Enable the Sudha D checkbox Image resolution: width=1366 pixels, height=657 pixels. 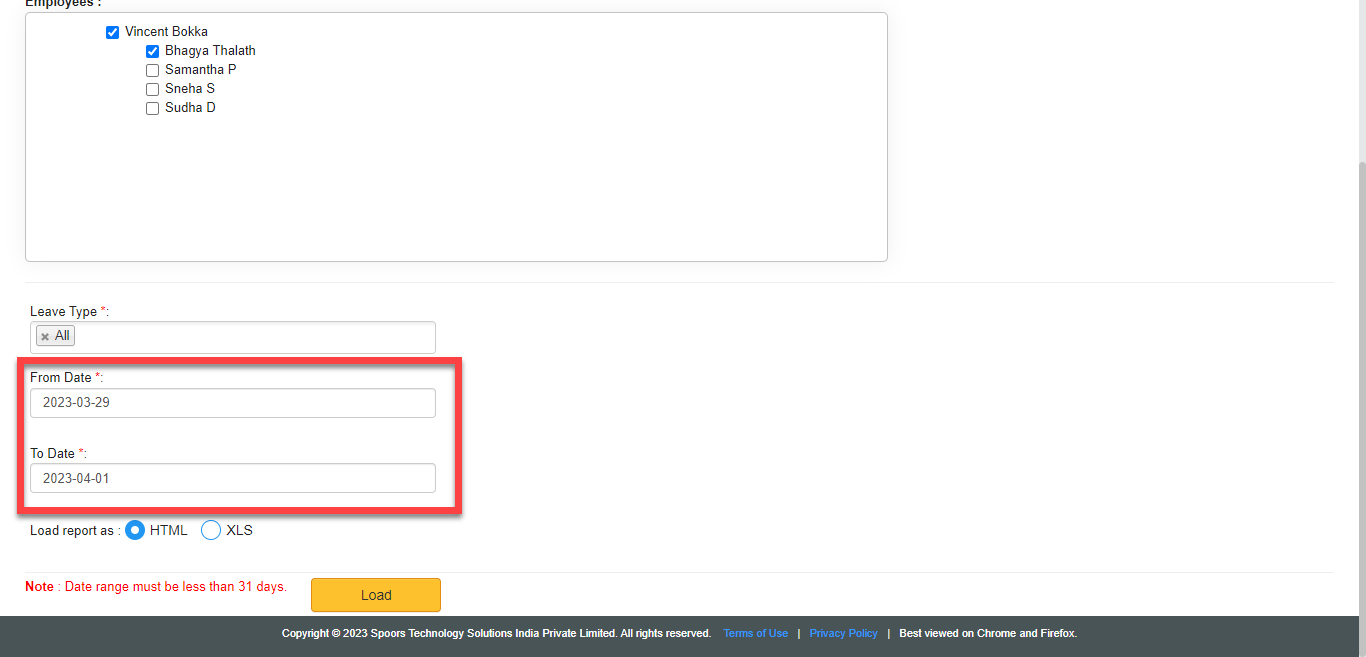152,108
